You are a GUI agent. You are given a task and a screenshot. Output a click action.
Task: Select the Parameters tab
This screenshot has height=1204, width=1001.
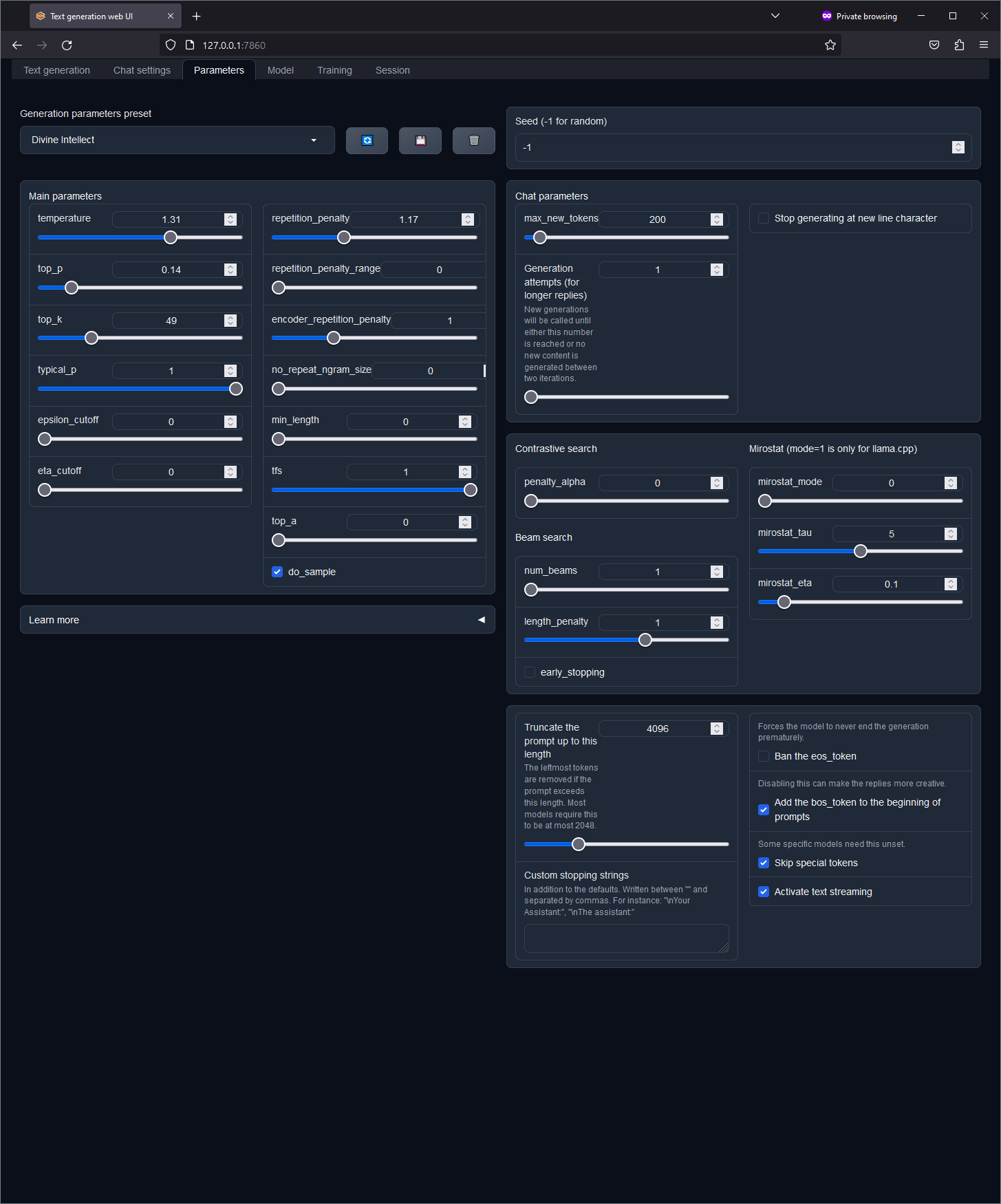click(x=219, y=70)
